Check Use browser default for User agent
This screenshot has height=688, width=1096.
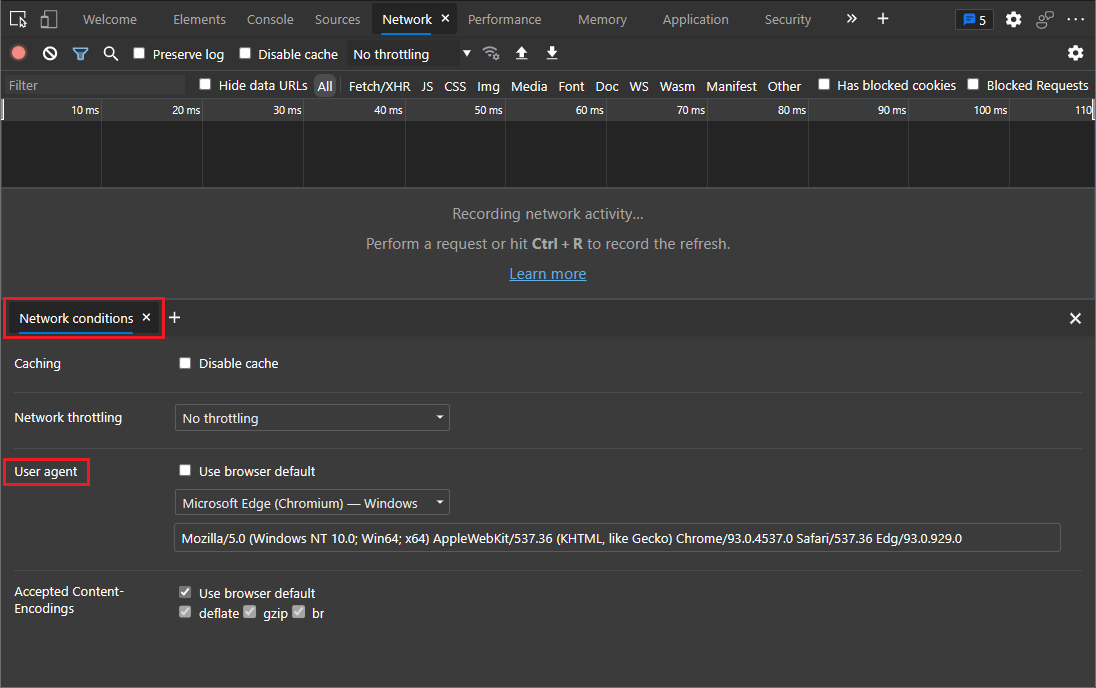[x=185, y=471]
